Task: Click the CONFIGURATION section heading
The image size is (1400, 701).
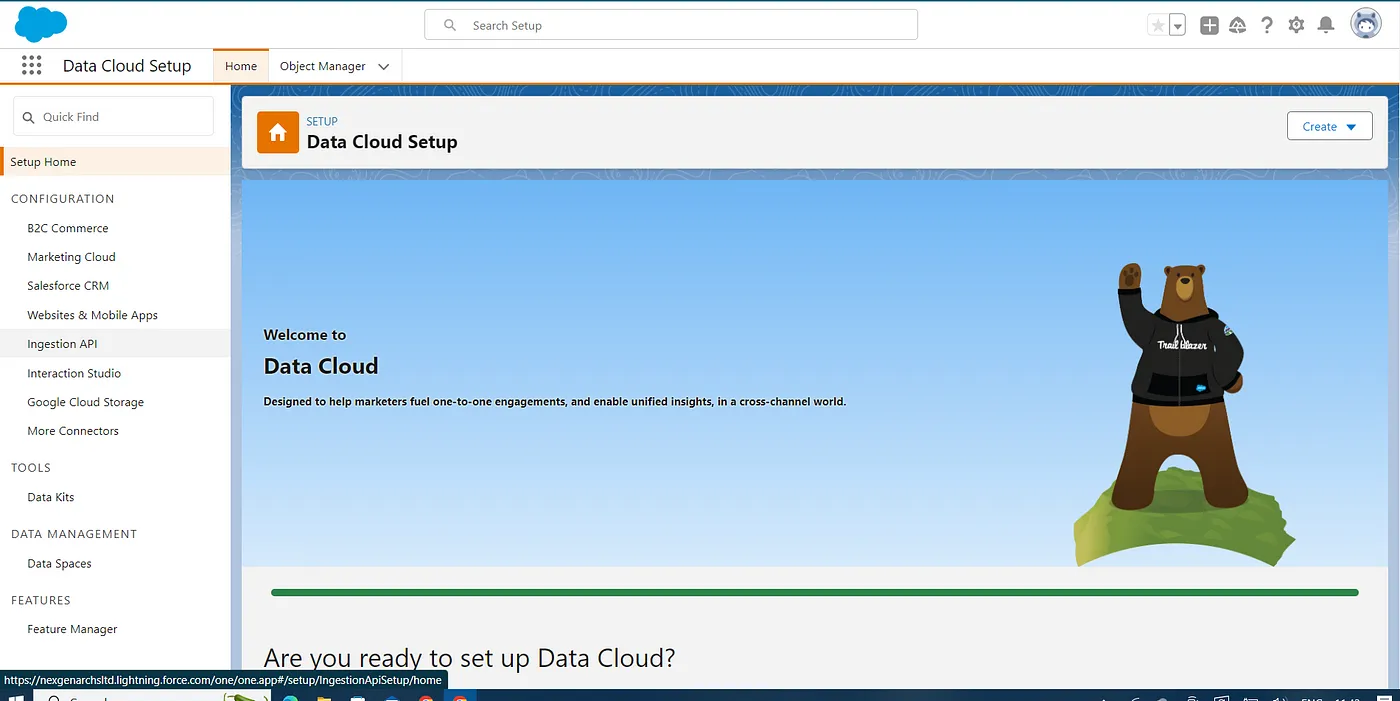Action: 63,199
